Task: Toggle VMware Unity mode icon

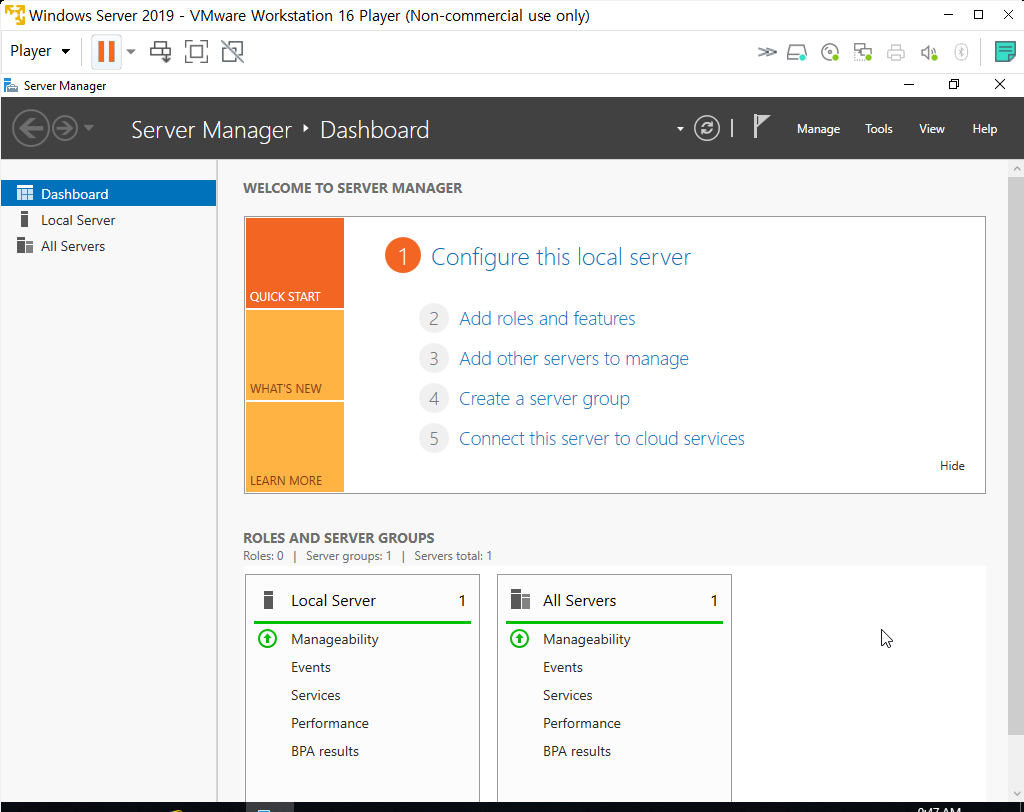Action: 232,52
